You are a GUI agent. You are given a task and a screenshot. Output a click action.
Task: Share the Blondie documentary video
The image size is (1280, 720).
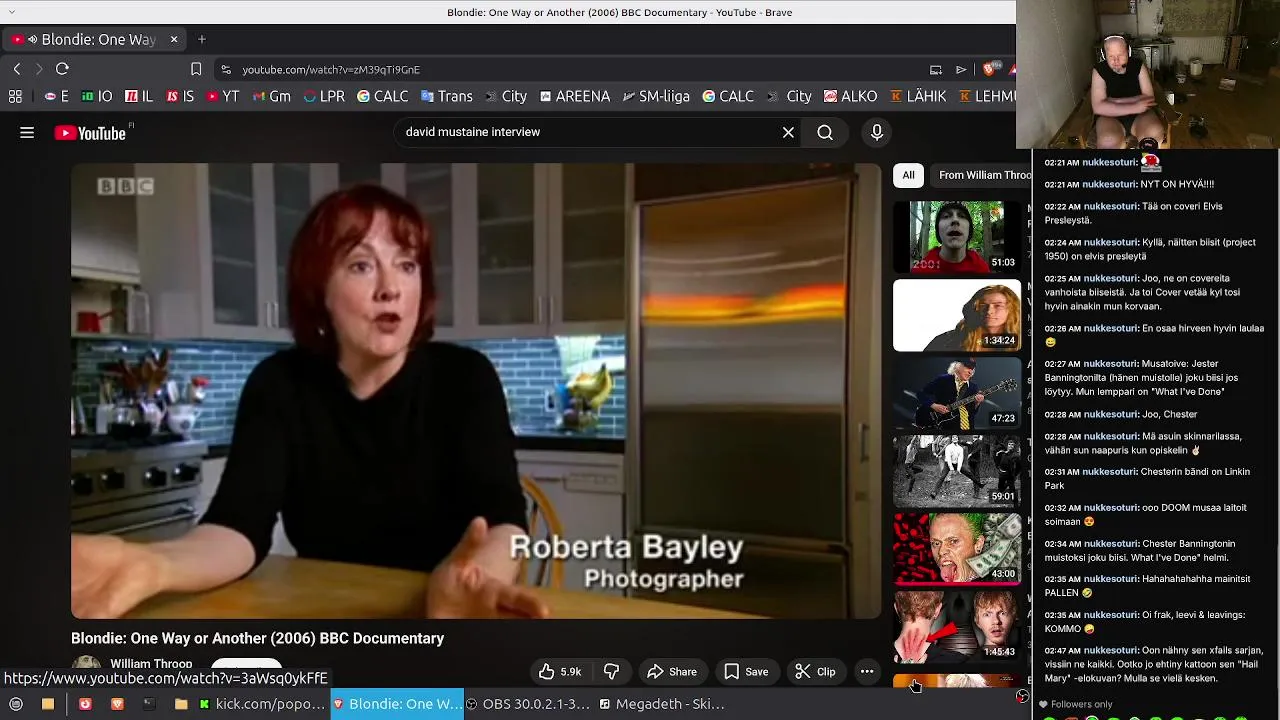tap(672, 672)
